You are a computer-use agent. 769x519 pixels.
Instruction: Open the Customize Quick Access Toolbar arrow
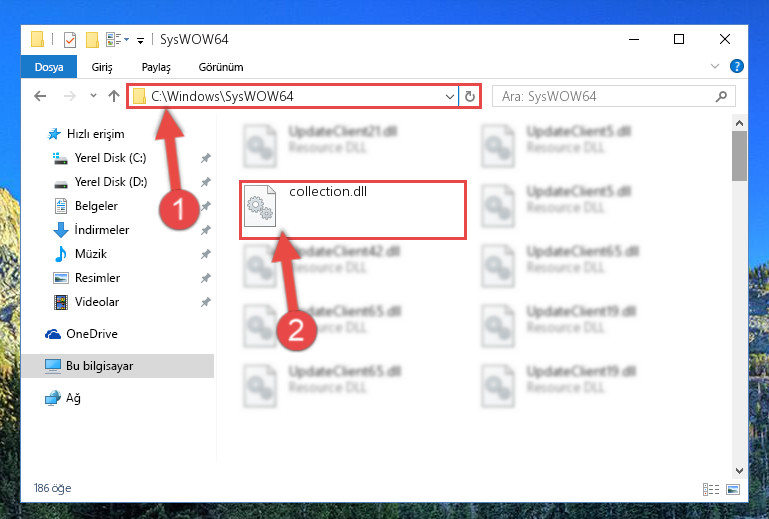[x=140, y=41]
